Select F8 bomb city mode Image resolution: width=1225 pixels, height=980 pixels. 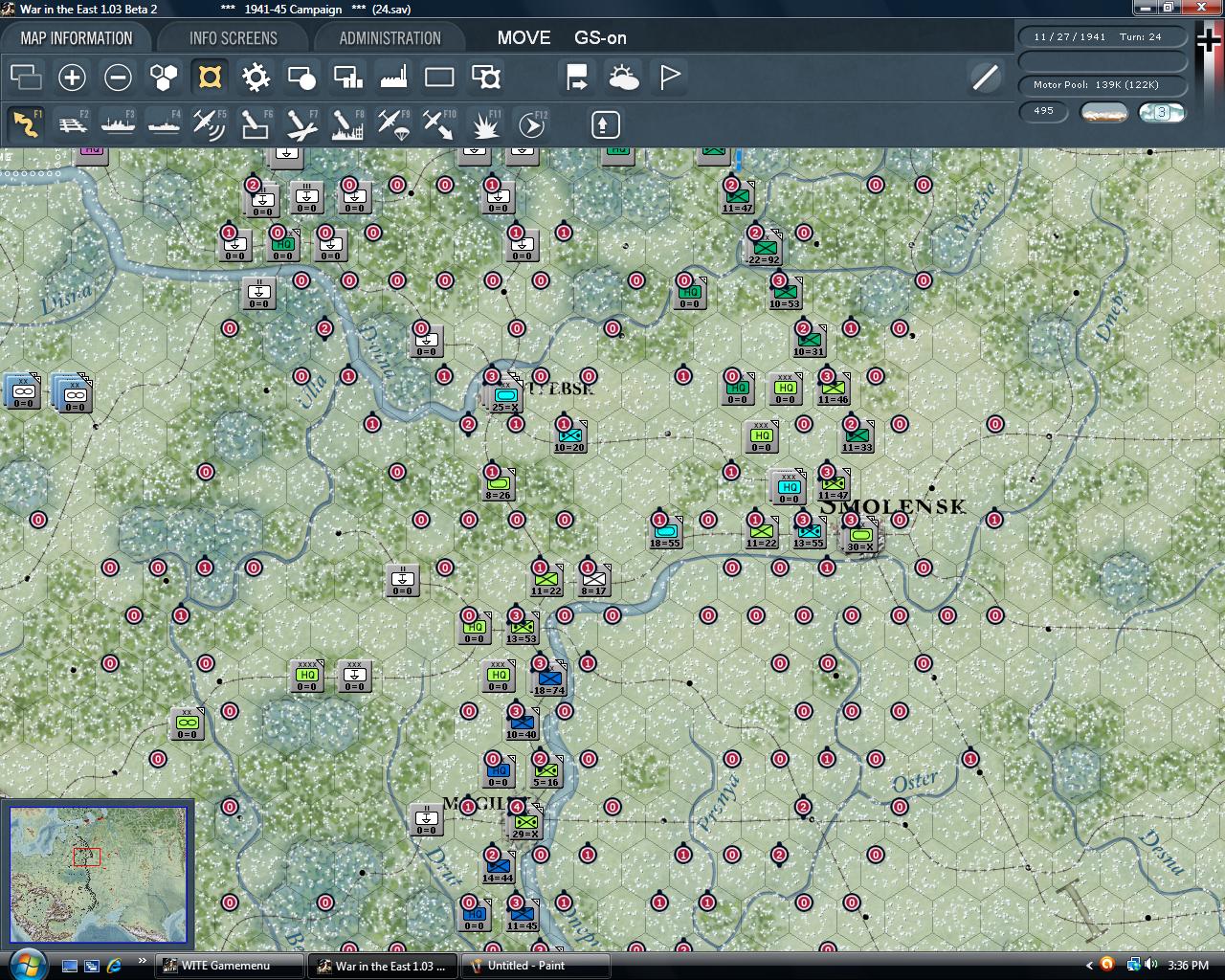point(347,124)
